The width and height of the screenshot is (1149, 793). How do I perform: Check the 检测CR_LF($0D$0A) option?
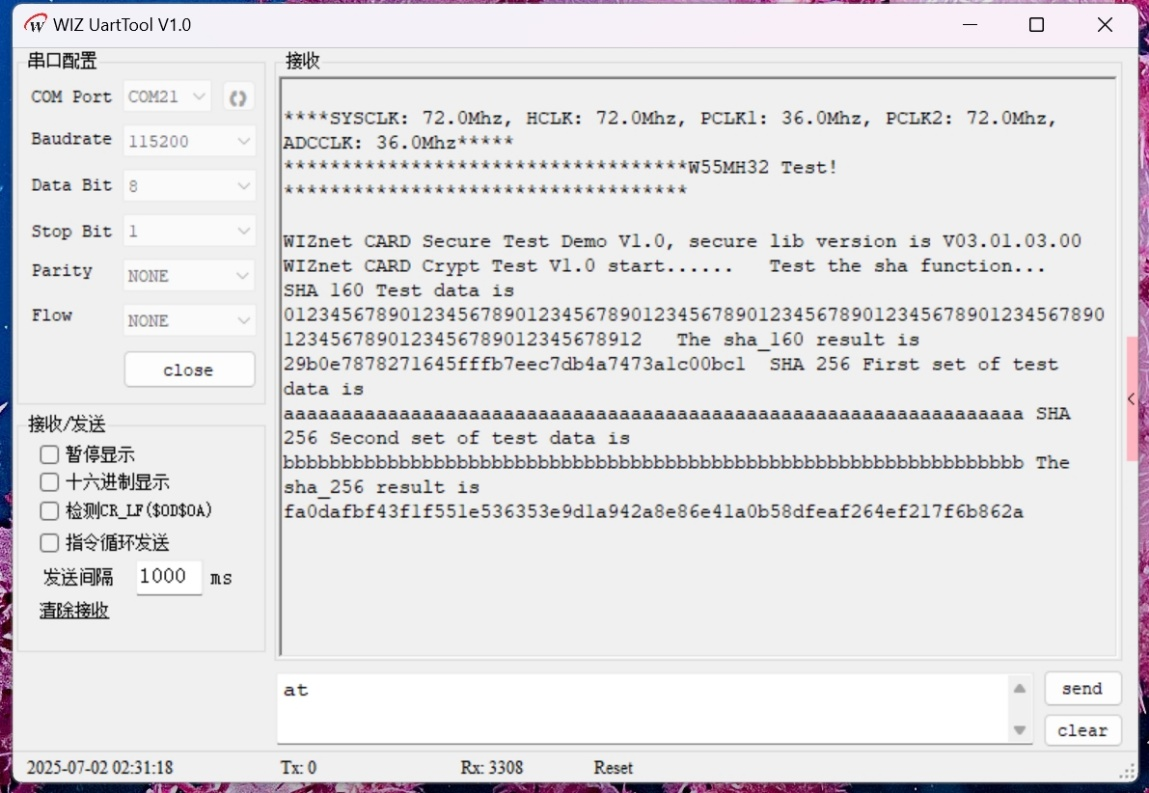(x=50, y=511)
